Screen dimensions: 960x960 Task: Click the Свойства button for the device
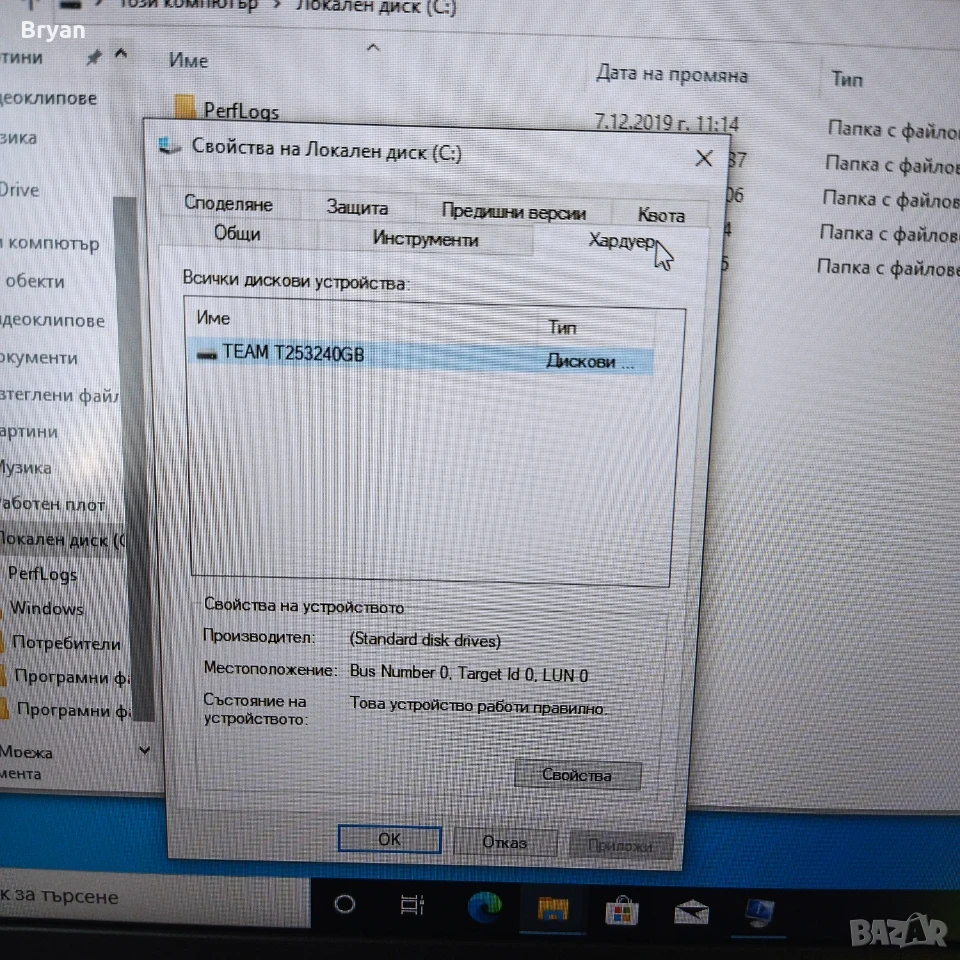point(577,775)
